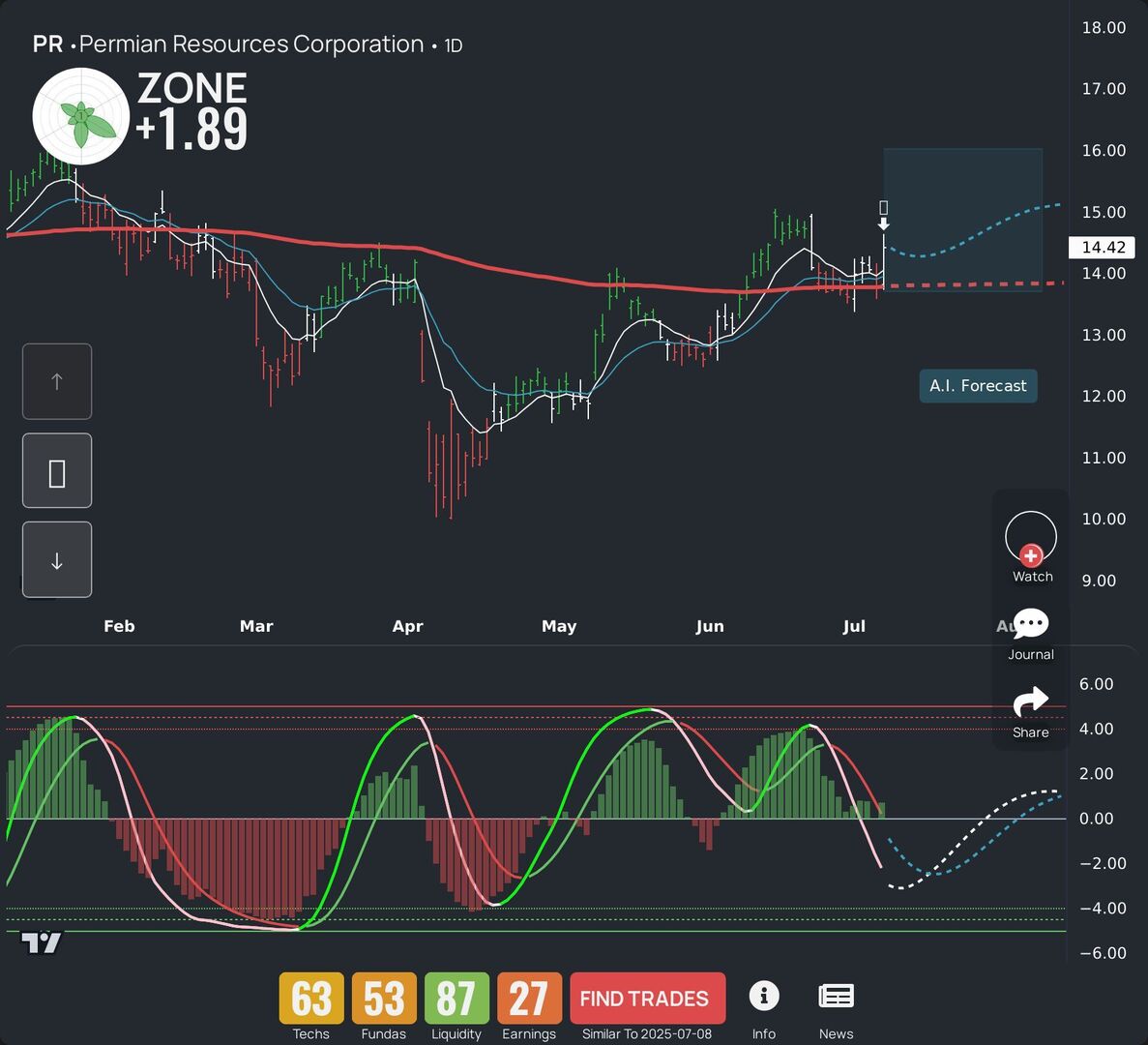Click the shaded A.I. forecast zone box
This screenshot has width=1148, height=1045.
962,220
